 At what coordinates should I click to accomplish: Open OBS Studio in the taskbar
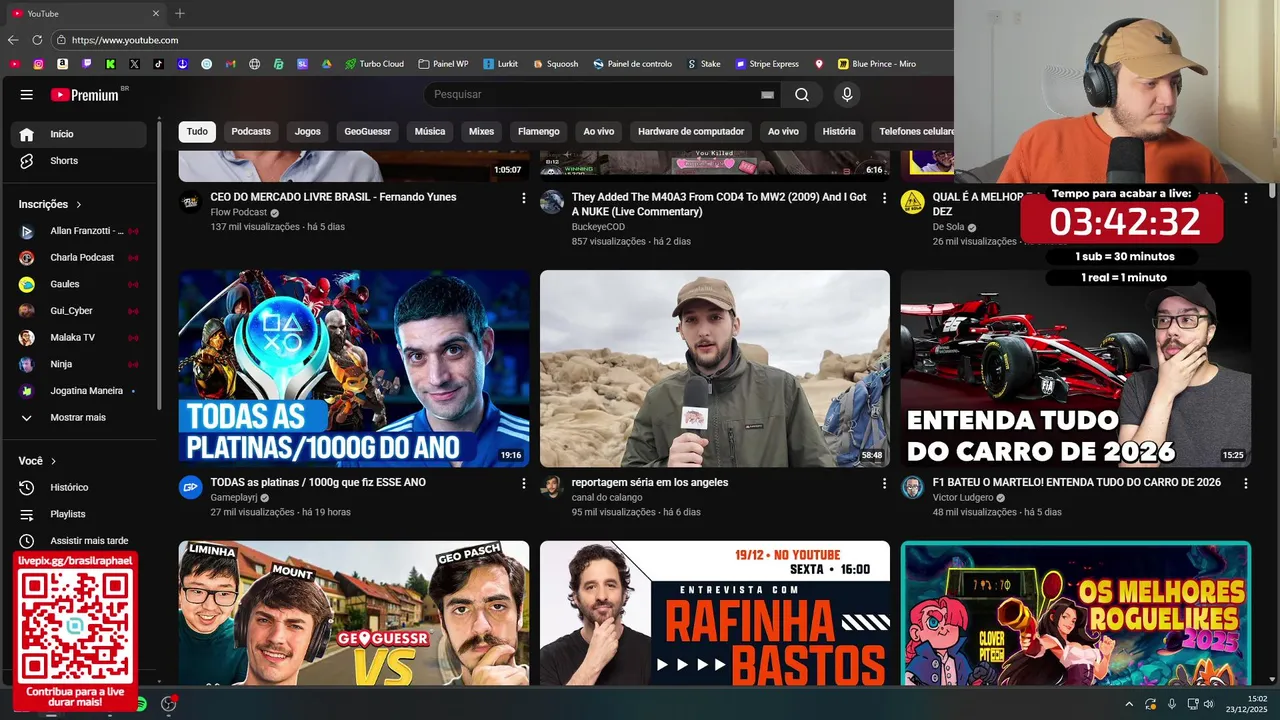tap(168, 704)
